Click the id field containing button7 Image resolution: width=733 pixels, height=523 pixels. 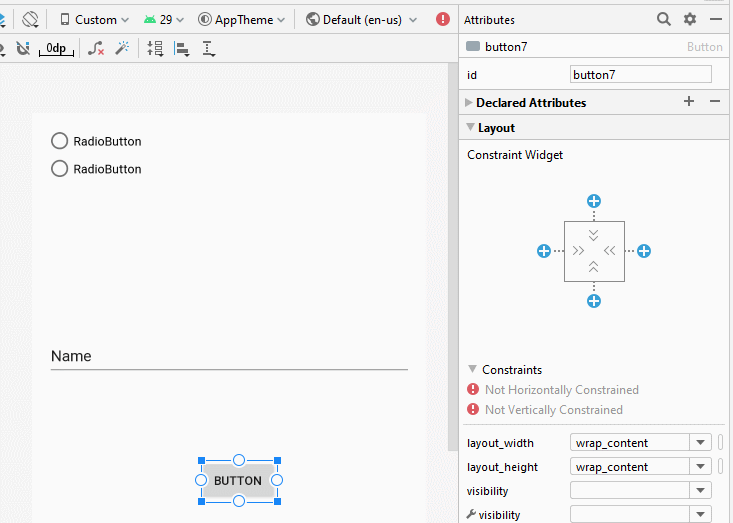(x=640, y=75)
